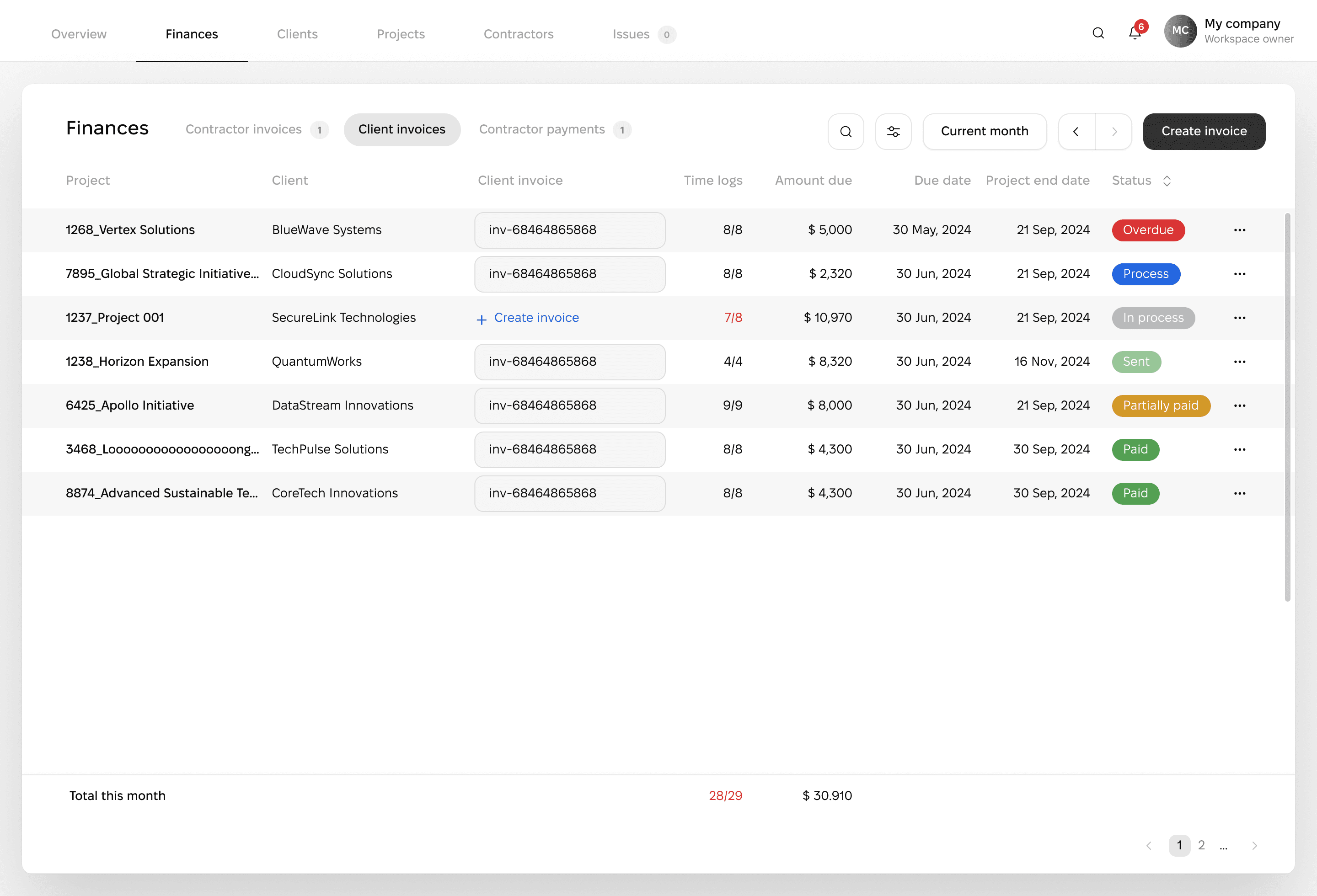
Task: Open more options for Horizon Expansion row
Action: 1239,361
